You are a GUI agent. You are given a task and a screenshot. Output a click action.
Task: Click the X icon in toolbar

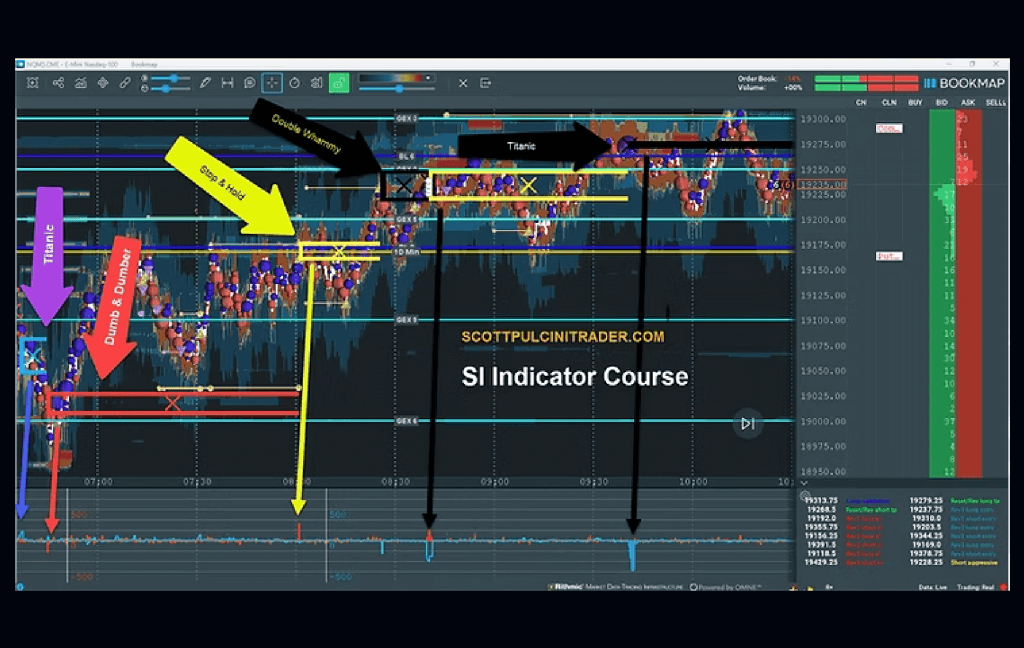coord(463,83)
